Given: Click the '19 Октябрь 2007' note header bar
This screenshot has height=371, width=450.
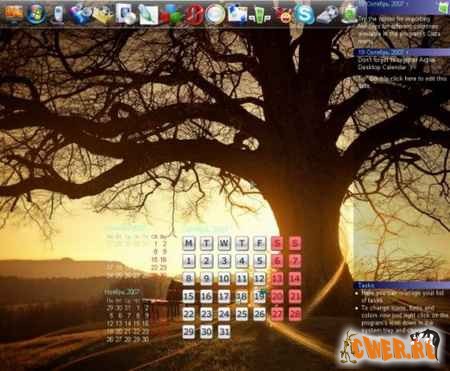Looking at the screenshot, I should (402, 52).
